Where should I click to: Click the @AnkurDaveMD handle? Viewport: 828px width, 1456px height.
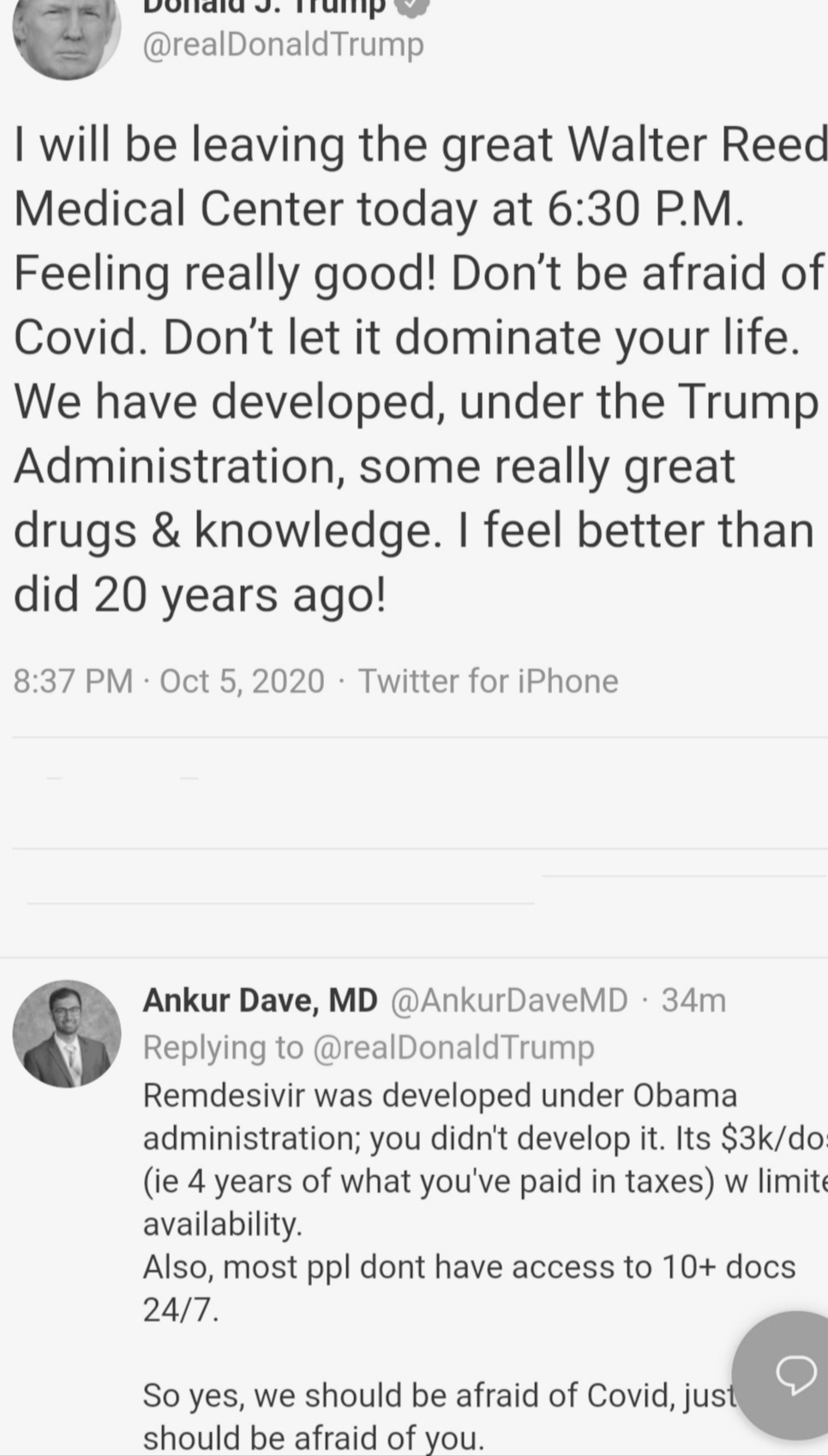509,1000
